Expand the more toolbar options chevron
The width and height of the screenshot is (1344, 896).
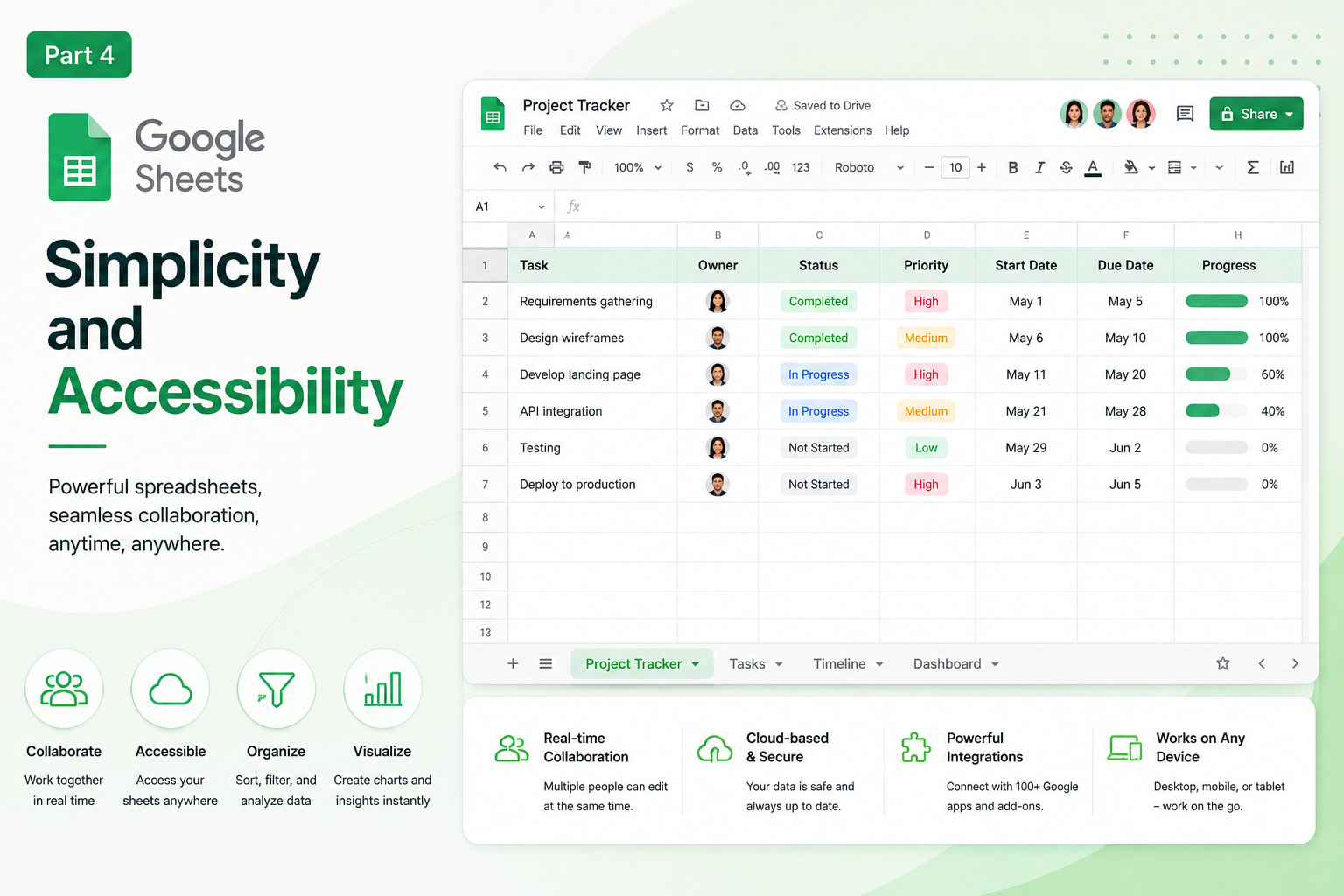(x=1219, y=168)
